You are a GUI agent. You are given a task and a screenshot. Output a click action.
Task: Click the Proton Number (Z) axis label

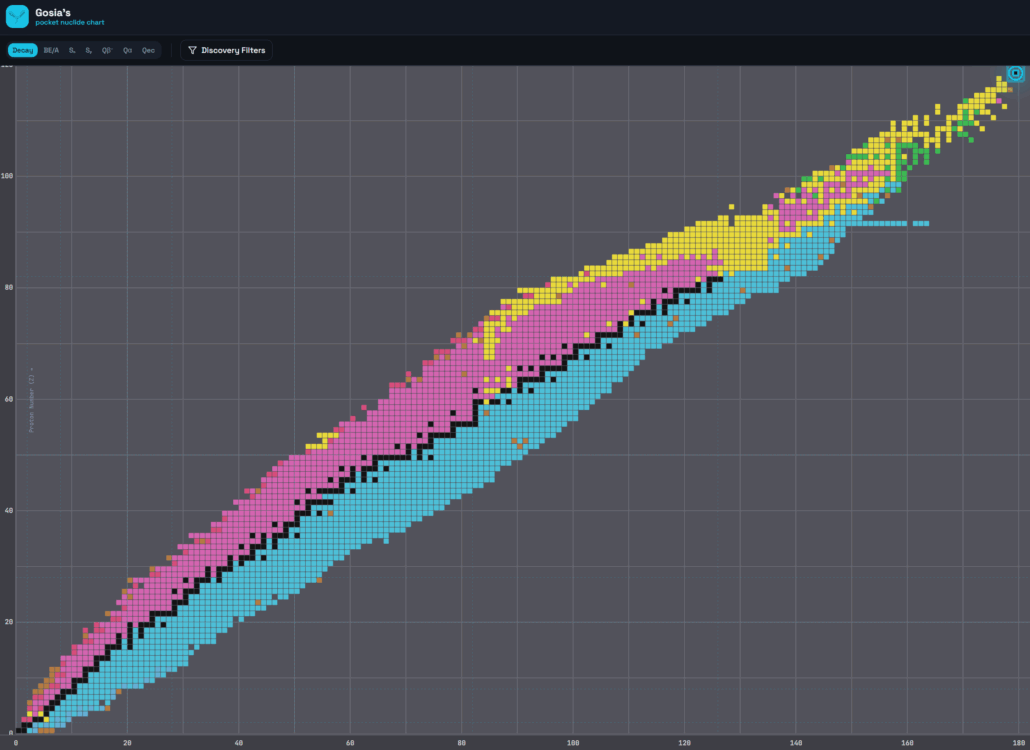[x=32, y=403]
